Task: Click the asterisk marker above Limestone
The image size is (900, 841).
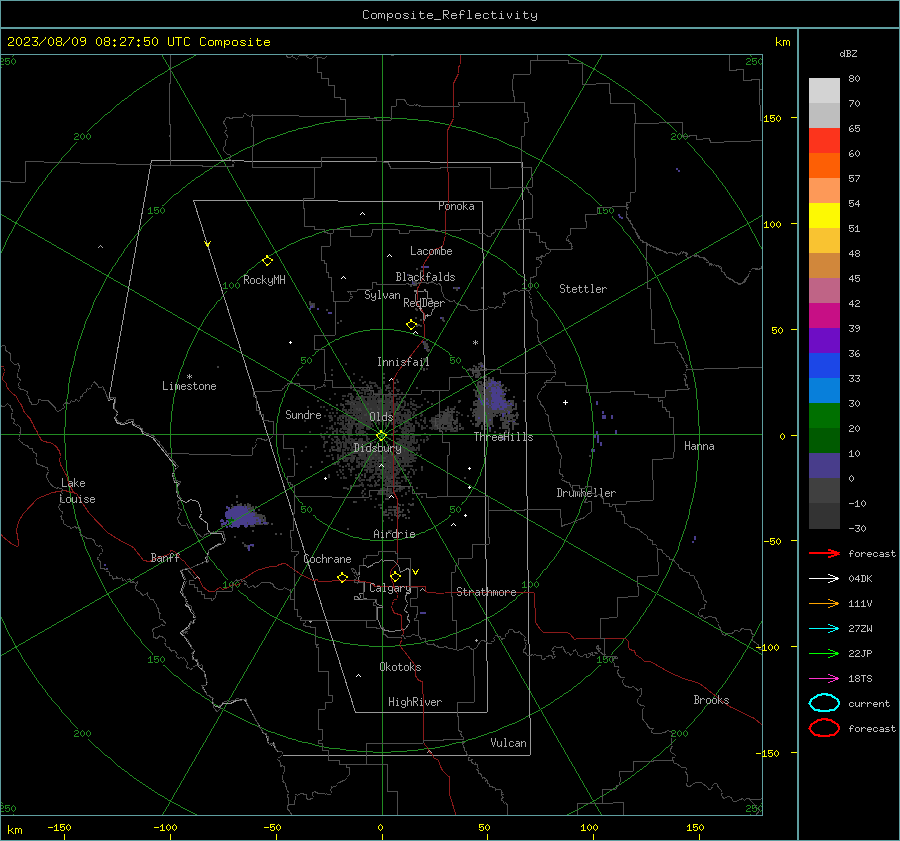Action: coord(189,377)
